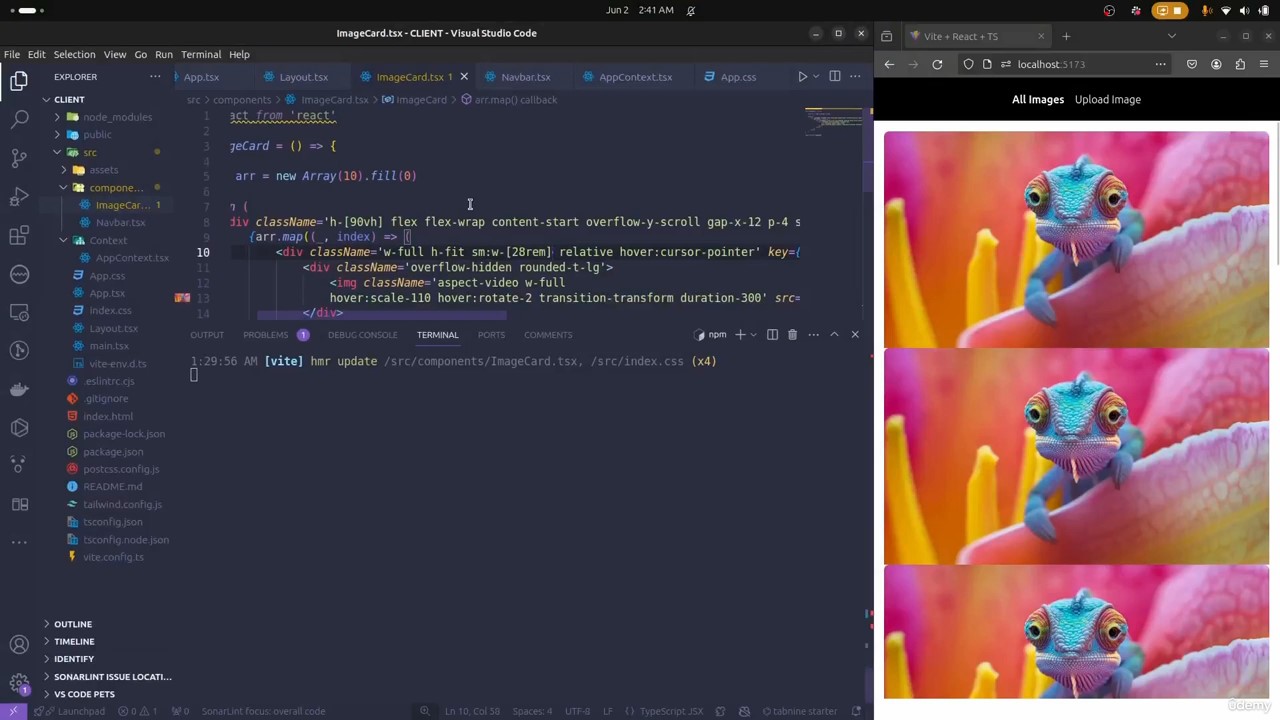Open the Accounts icon in the activity bar

point(19,645)
